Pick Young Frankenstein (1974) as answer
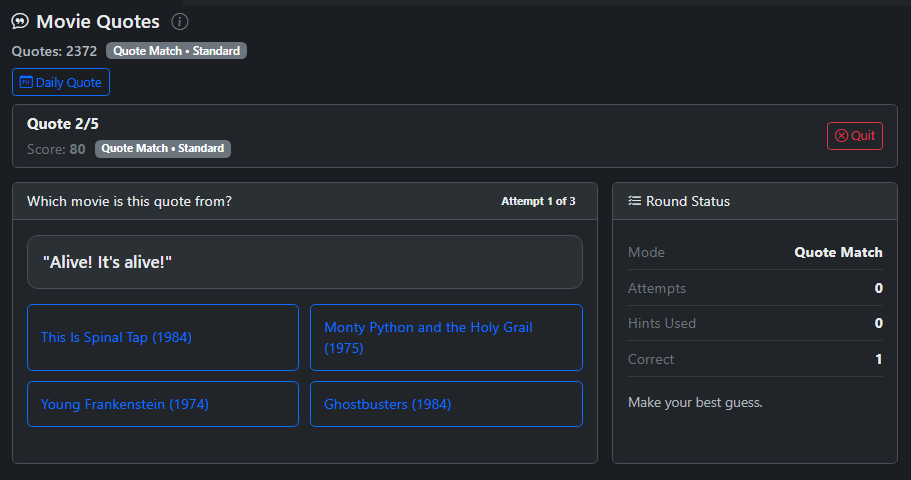Screen dimensions: 911x480 (x=162, y=404)
